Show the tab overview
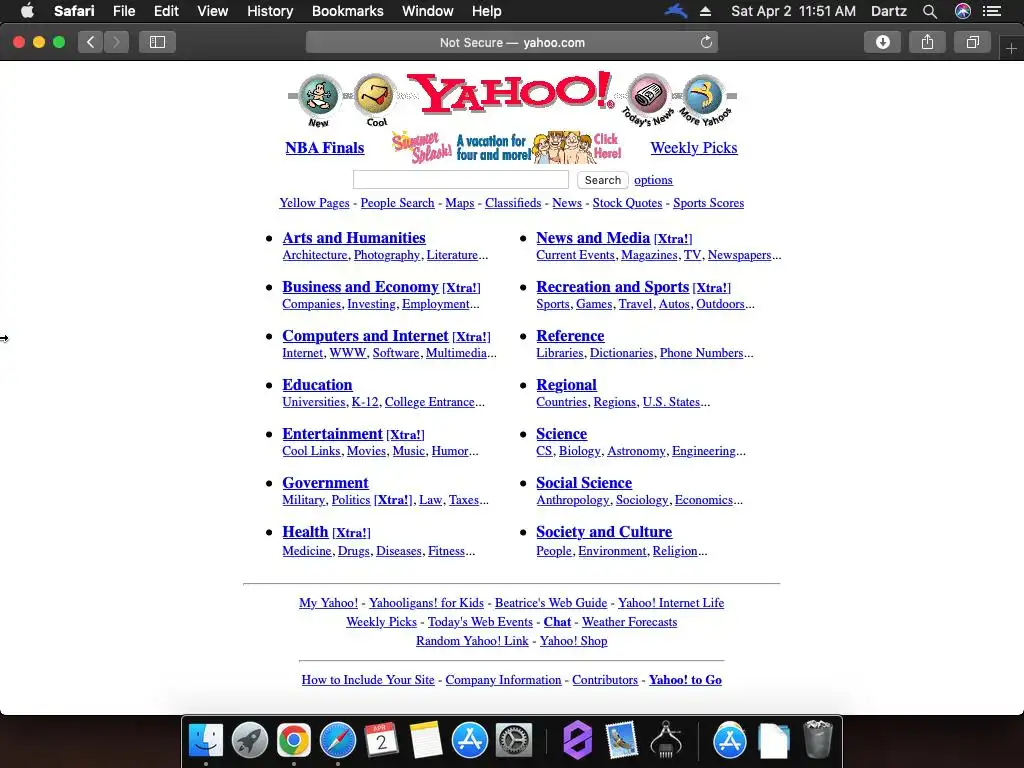Image resolution: width=1024 pixels, height=768 pixels. (x=972, y=42)
